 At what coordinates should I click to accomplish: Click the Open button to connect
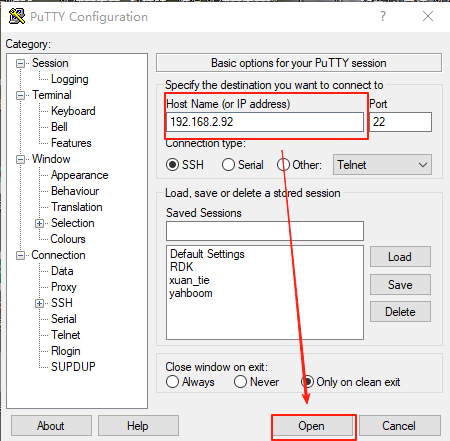coord(312,426)
